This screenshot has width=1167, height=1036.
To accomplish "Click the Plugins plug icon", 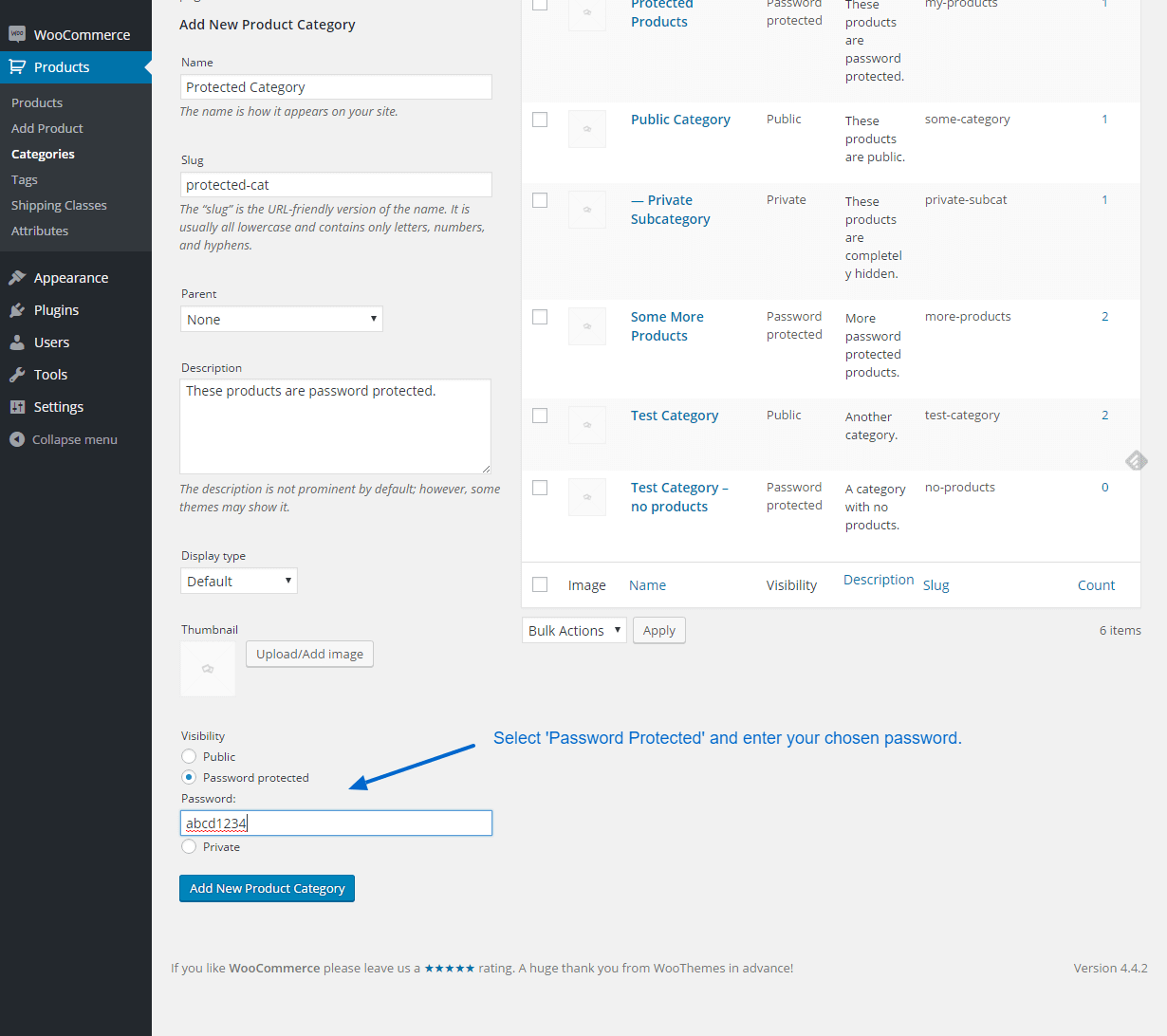I will coord(17,310).
